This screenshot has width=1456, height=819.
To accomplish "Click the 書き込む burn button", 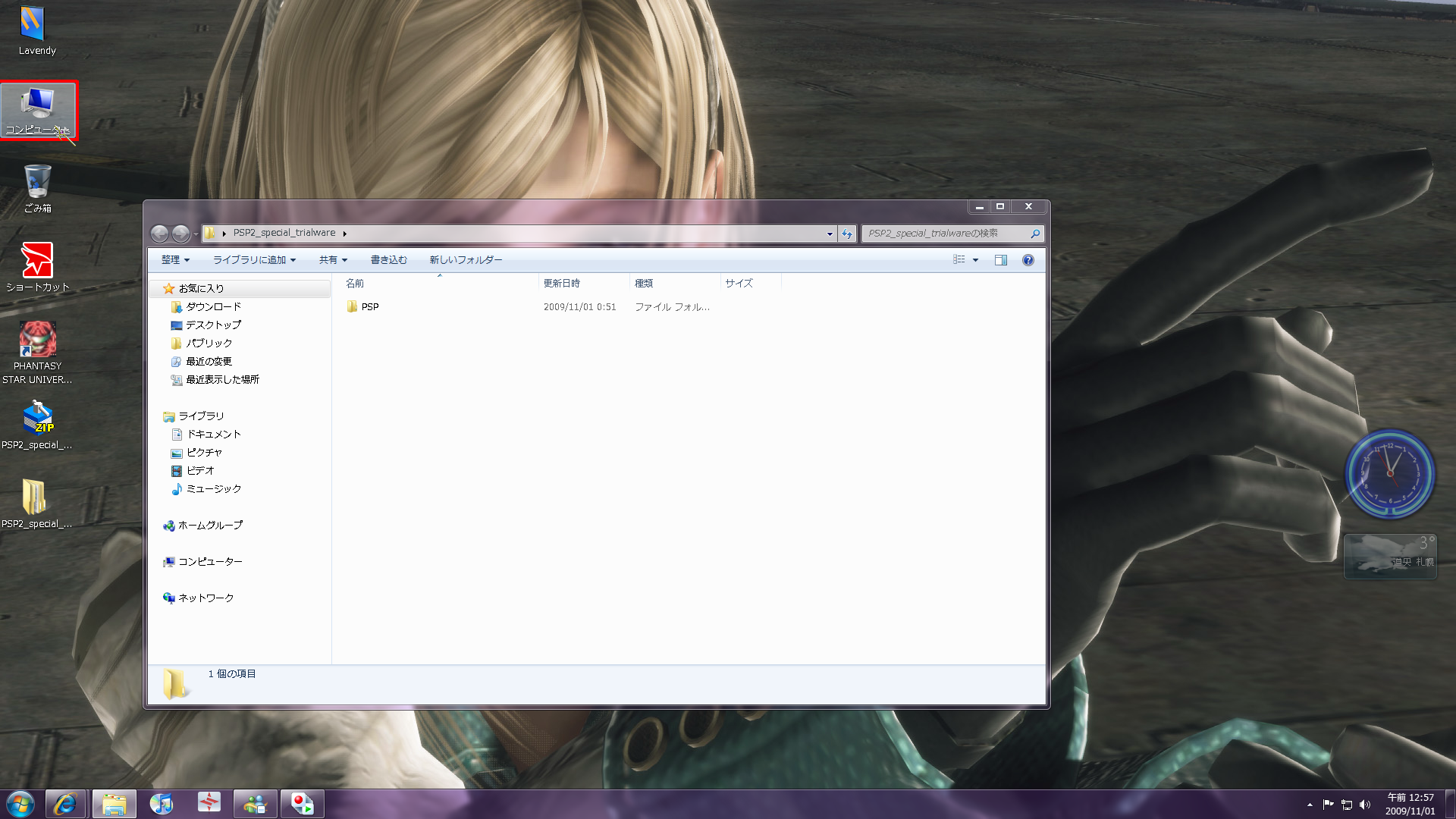I will pyautogui.click(x=388, y=260).
